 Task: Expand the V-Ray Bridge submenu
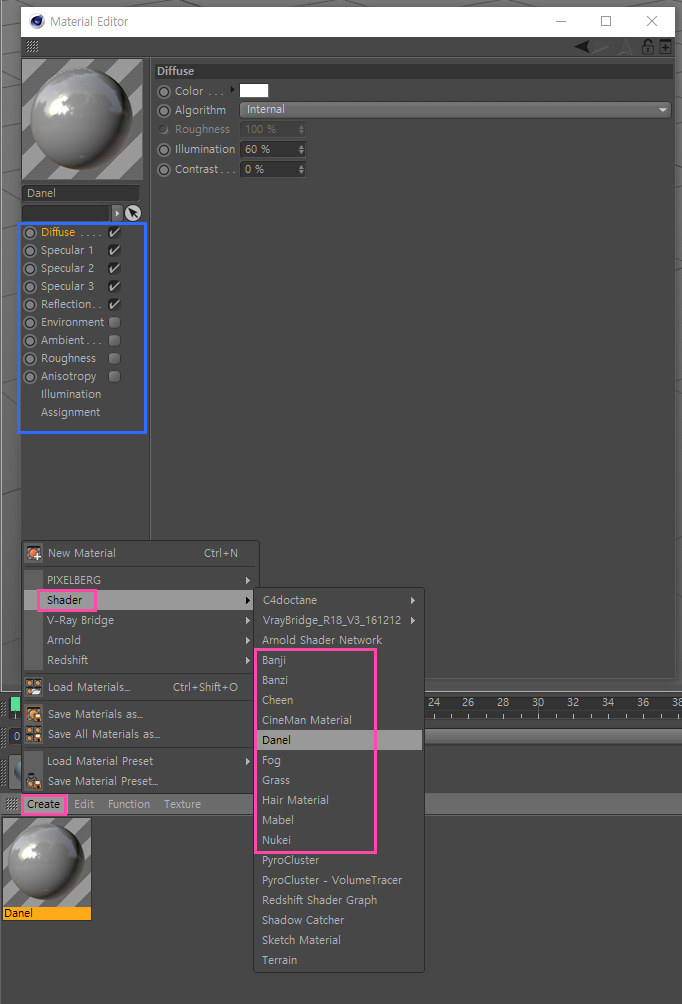click(247, 620)
